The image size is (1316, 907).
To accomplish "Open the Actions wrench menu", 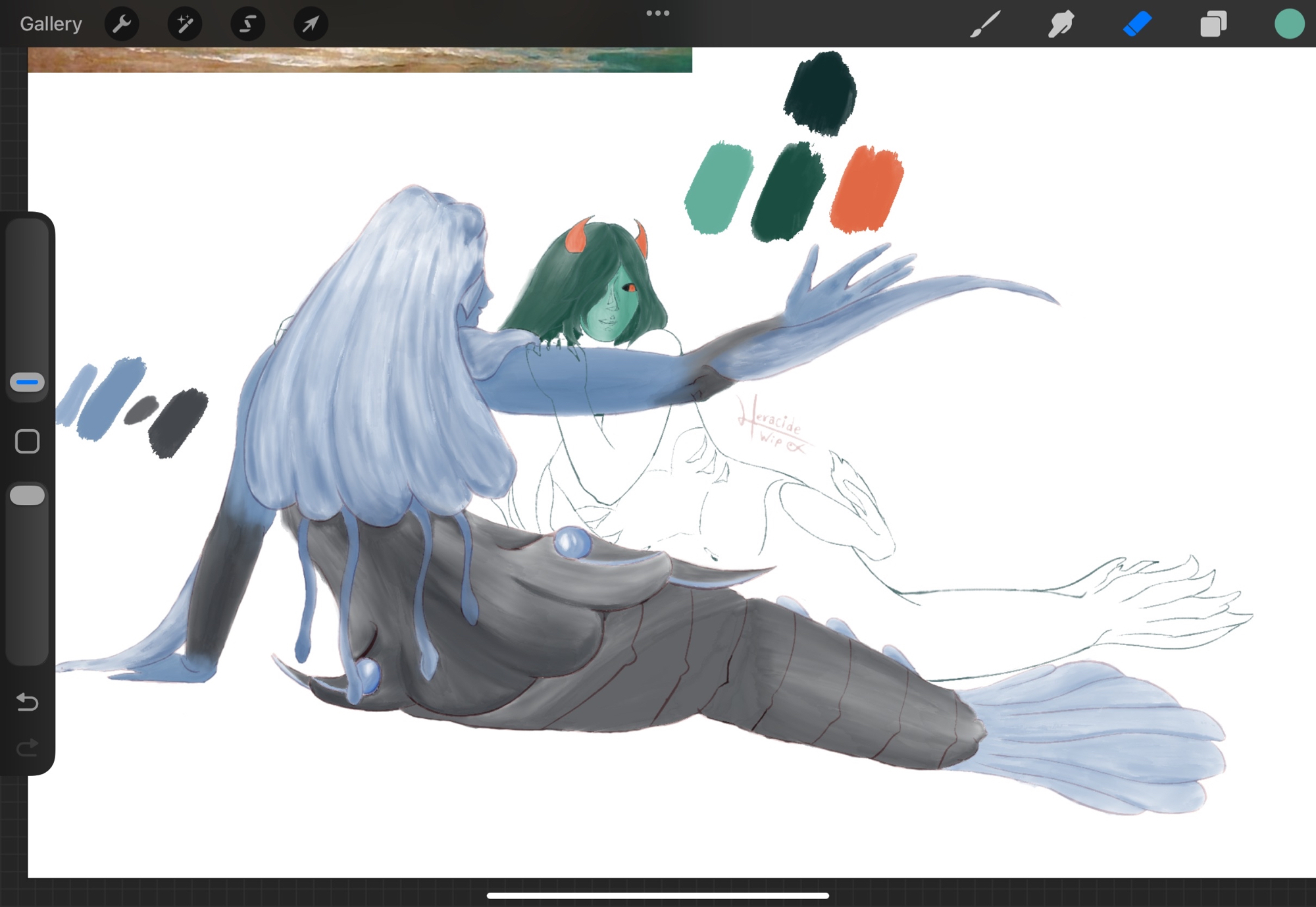I will (122, 24).
